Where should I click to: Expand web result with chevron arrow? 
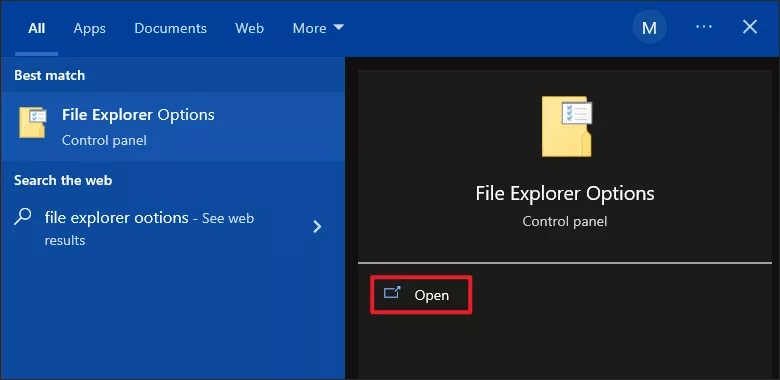pos(317,227)
